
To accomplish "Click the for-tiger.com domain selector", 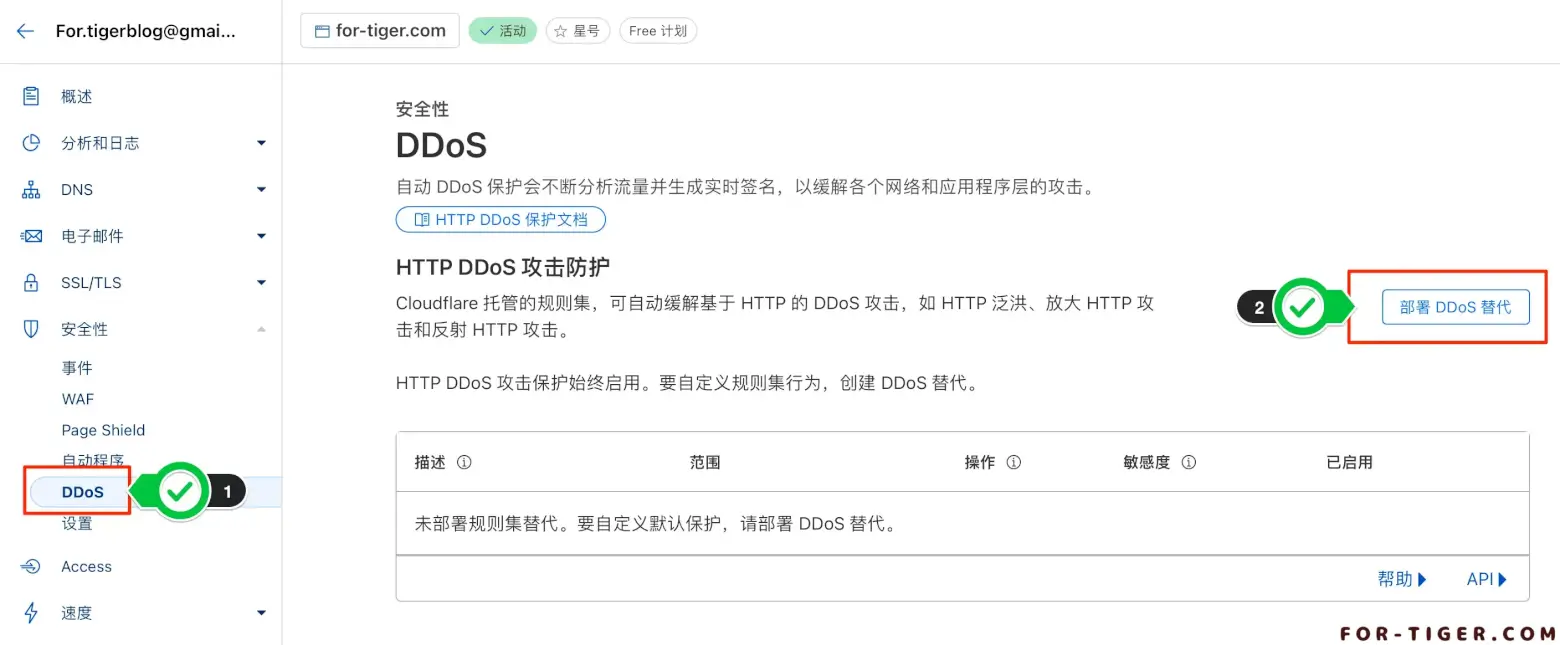I will pos(380,31).
